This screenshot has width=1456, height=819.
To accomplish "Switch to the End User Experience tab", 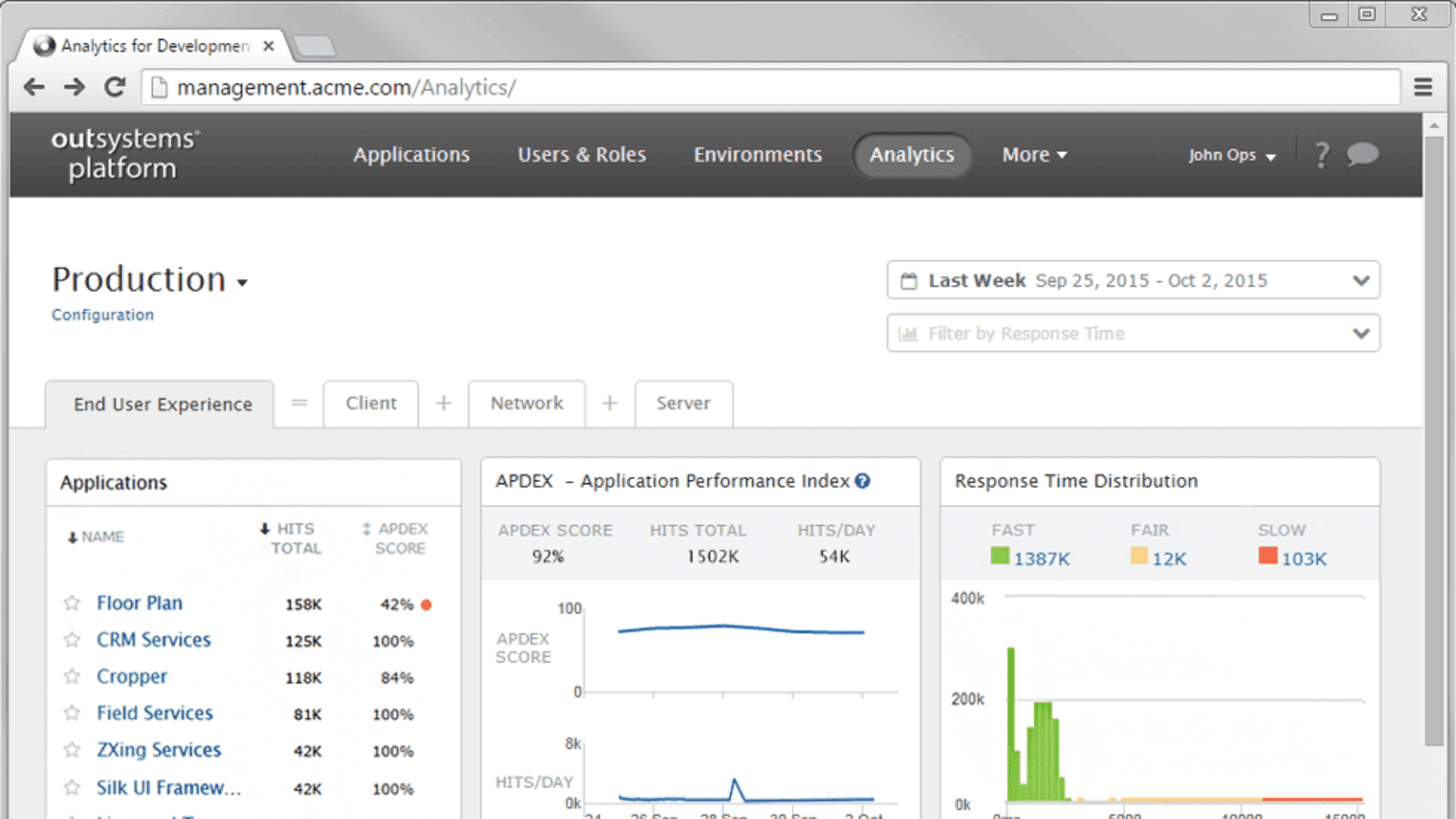I will tap(160, 404).
